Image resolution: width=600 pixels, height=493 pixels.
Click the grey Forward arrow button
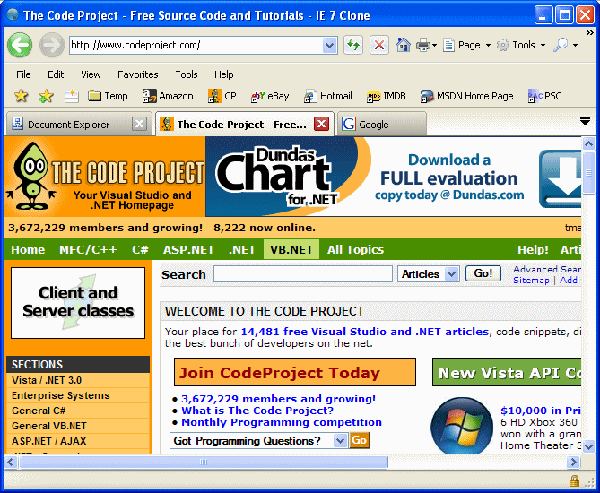[x=52, y=45]
